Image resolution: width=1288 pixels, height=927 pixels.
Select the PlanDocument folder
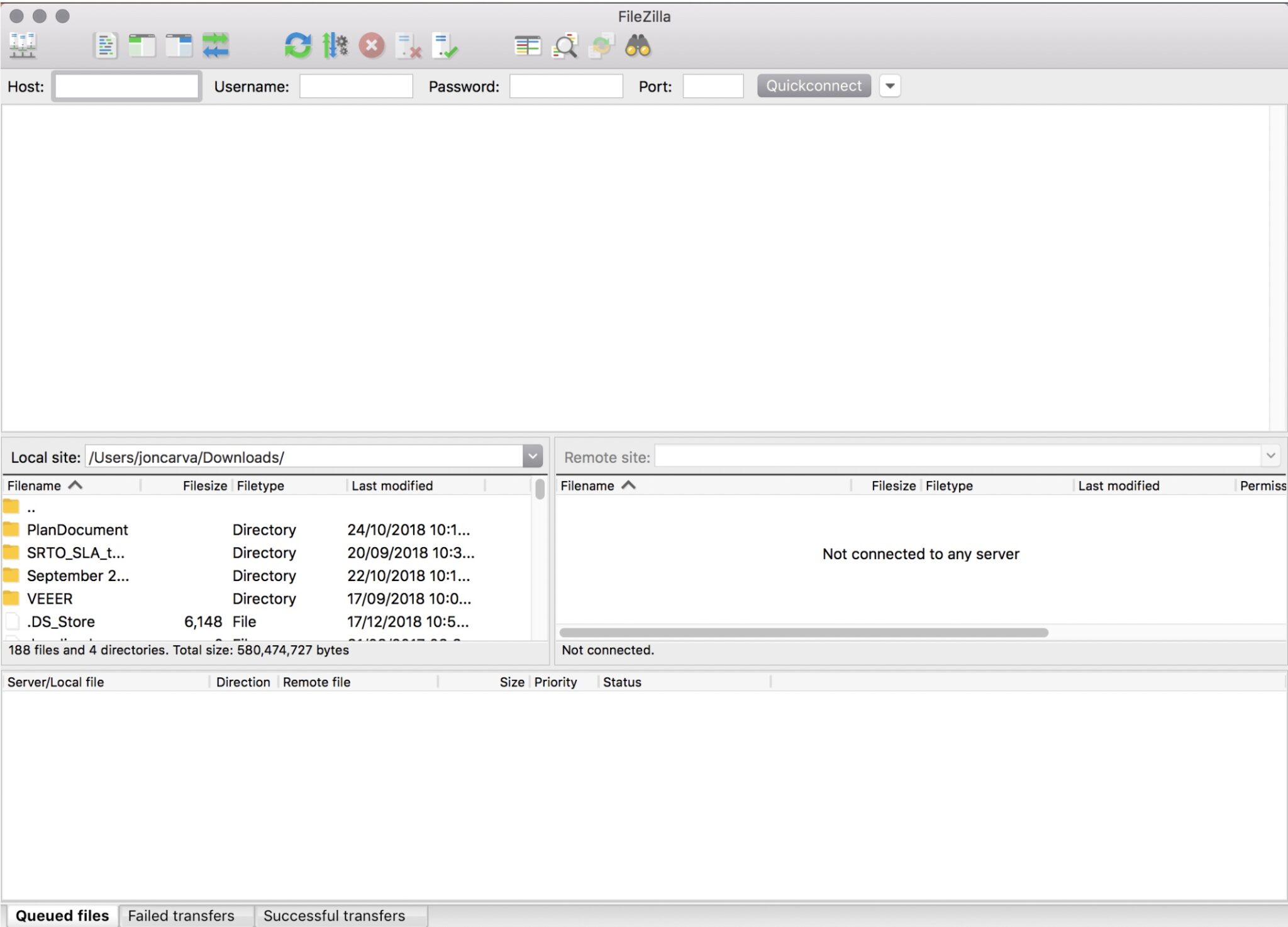pos(267,530)
